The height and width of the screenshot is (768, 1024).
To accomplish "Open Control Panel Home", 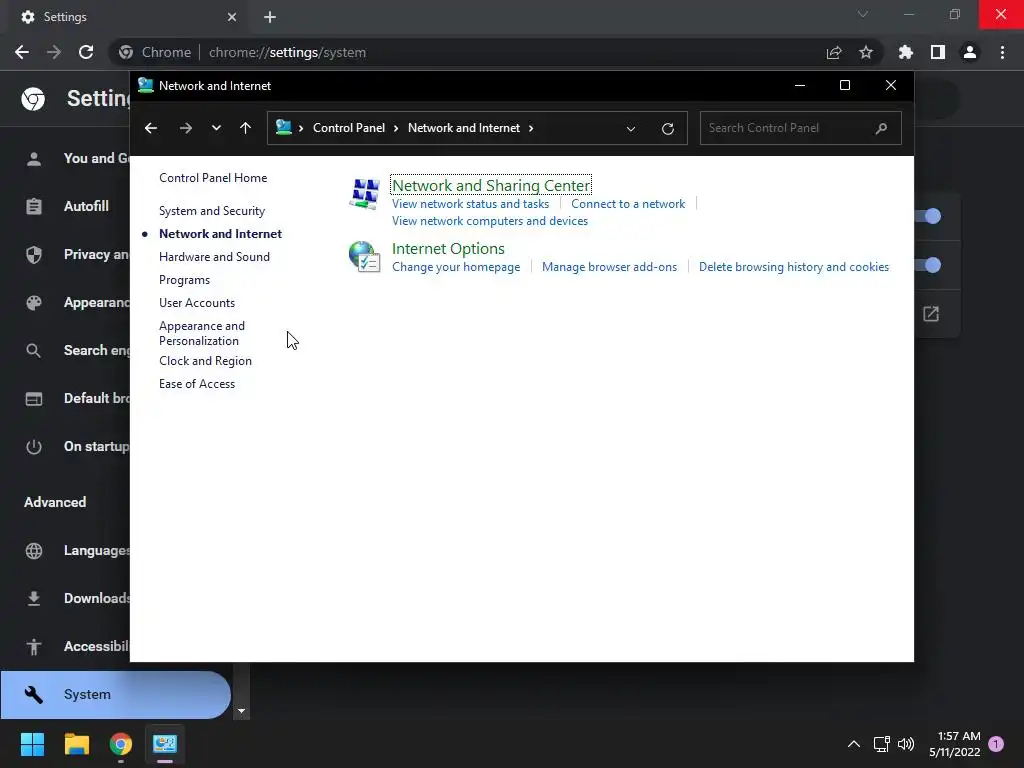I will [x=213, y=178].
